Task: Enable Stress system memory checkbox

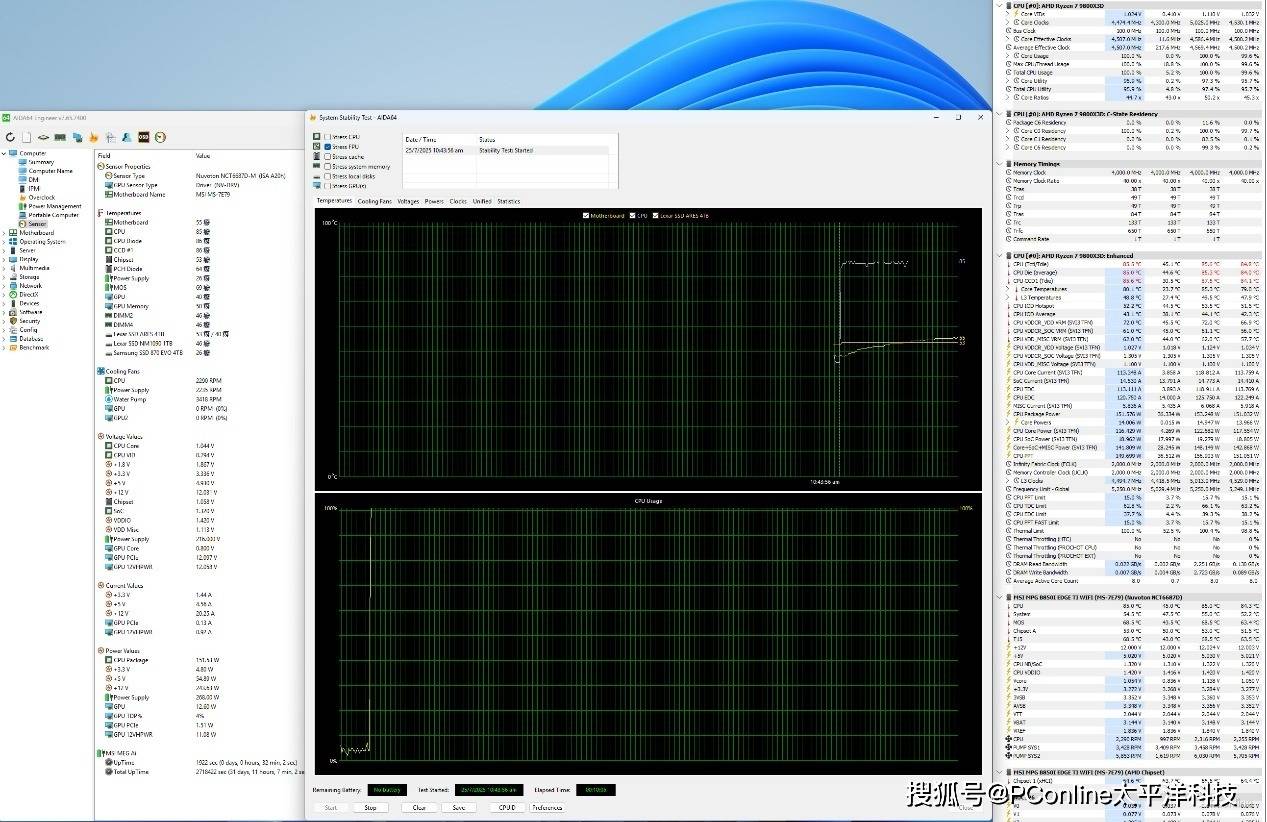Action: tap(327, 166)
